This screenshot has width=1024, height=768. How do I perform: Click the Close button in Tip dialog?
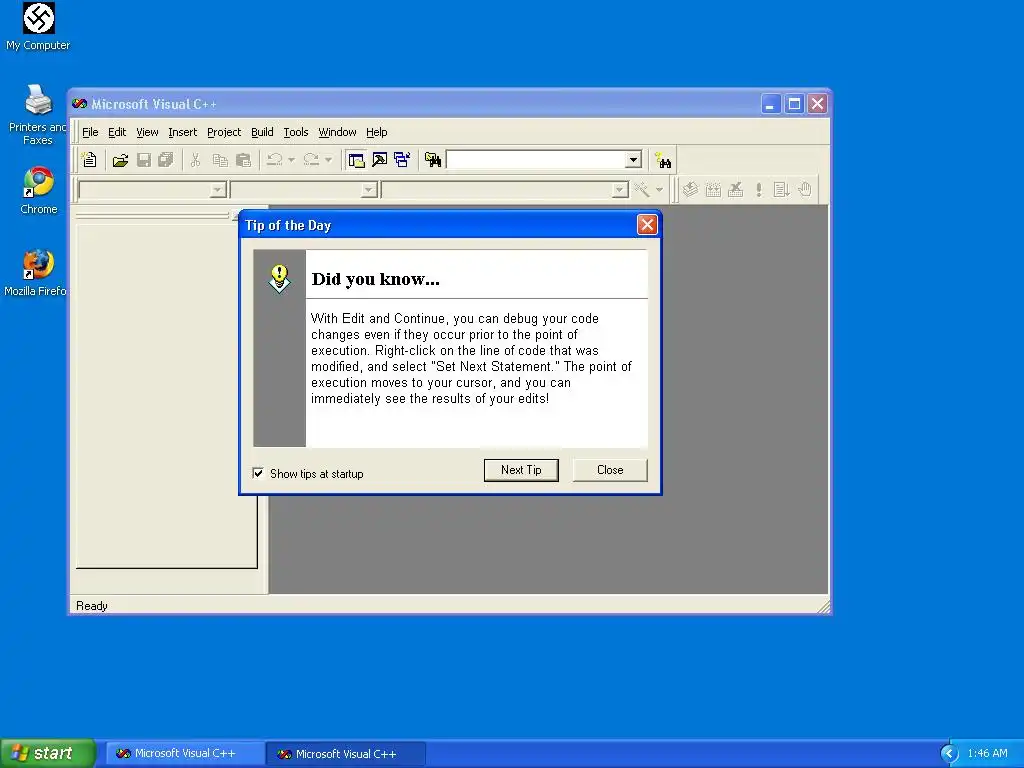[x=610, y=470]
